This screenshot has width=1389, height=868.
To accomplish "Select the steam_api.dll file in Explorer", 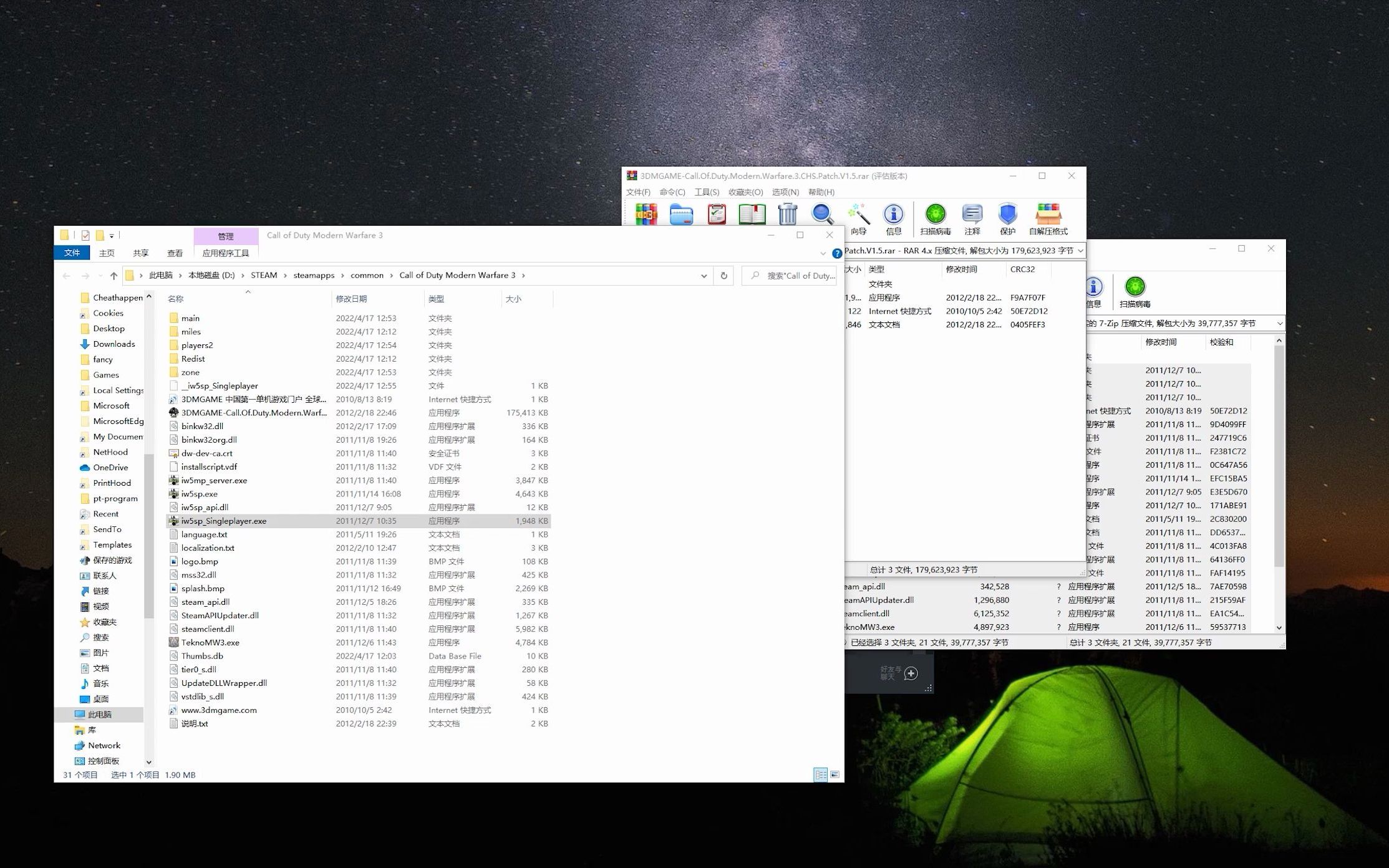I will tap(358, 602).
